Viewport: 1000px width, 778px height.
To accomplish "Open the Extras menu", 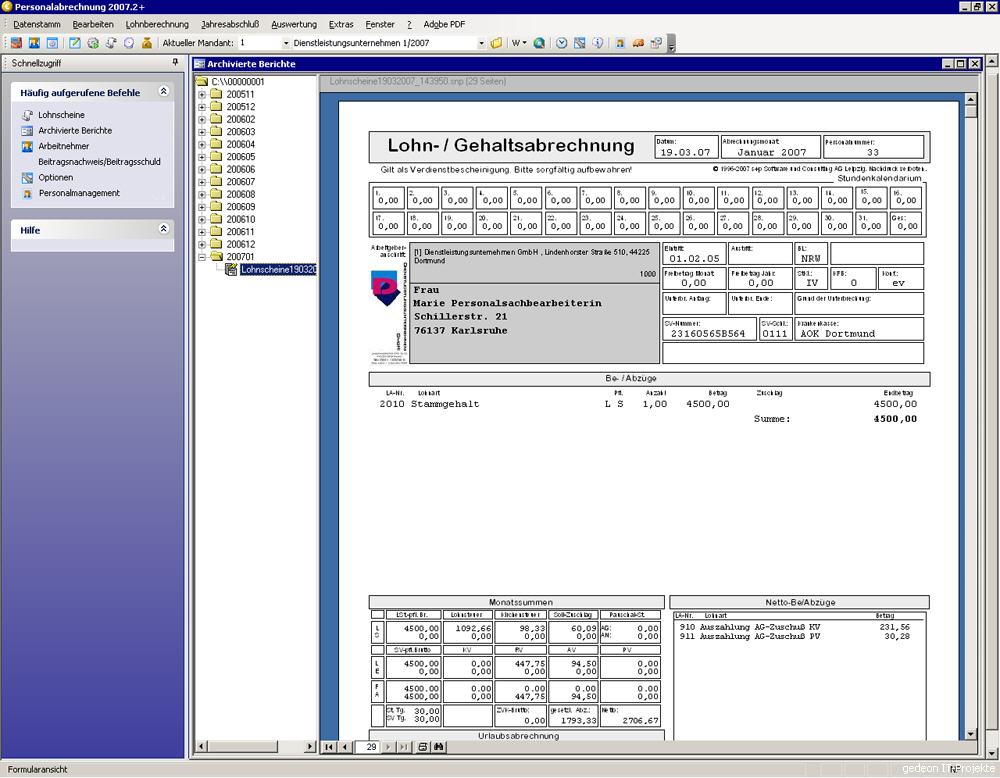I will [341, 24].
